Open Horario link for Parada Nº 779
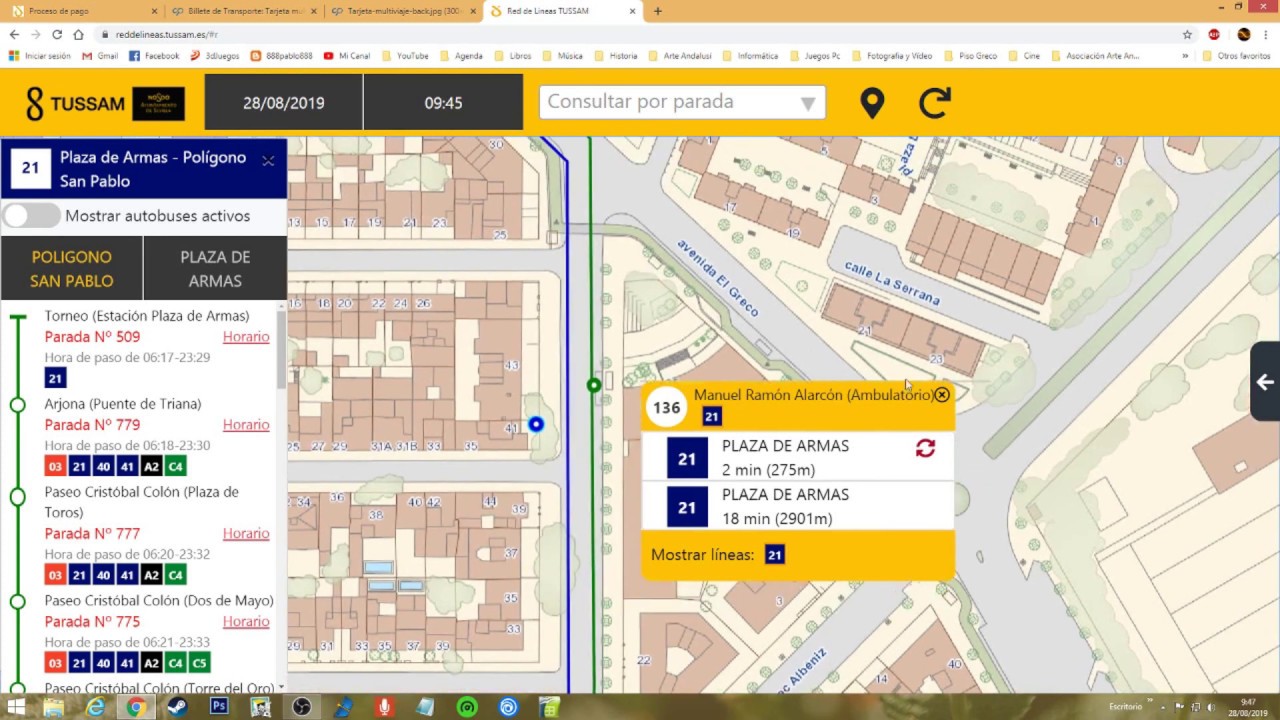This screenshot has width=1280, height=720. click(246, 425)
